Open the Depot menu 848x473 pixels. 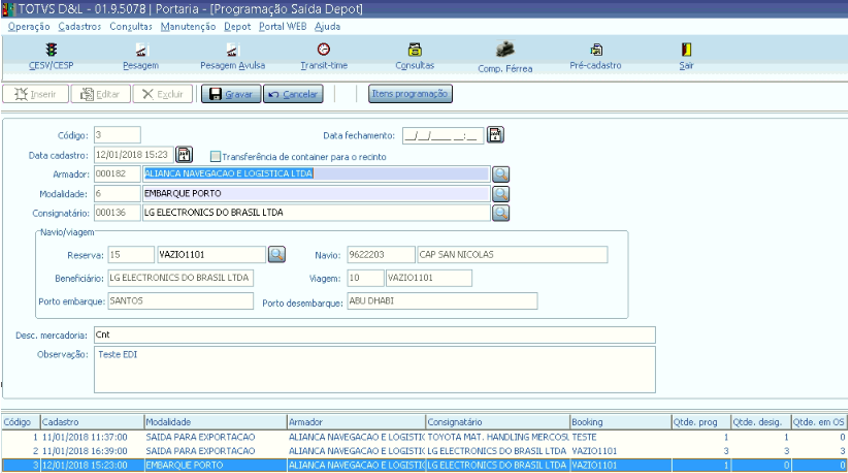click(237, 26)
